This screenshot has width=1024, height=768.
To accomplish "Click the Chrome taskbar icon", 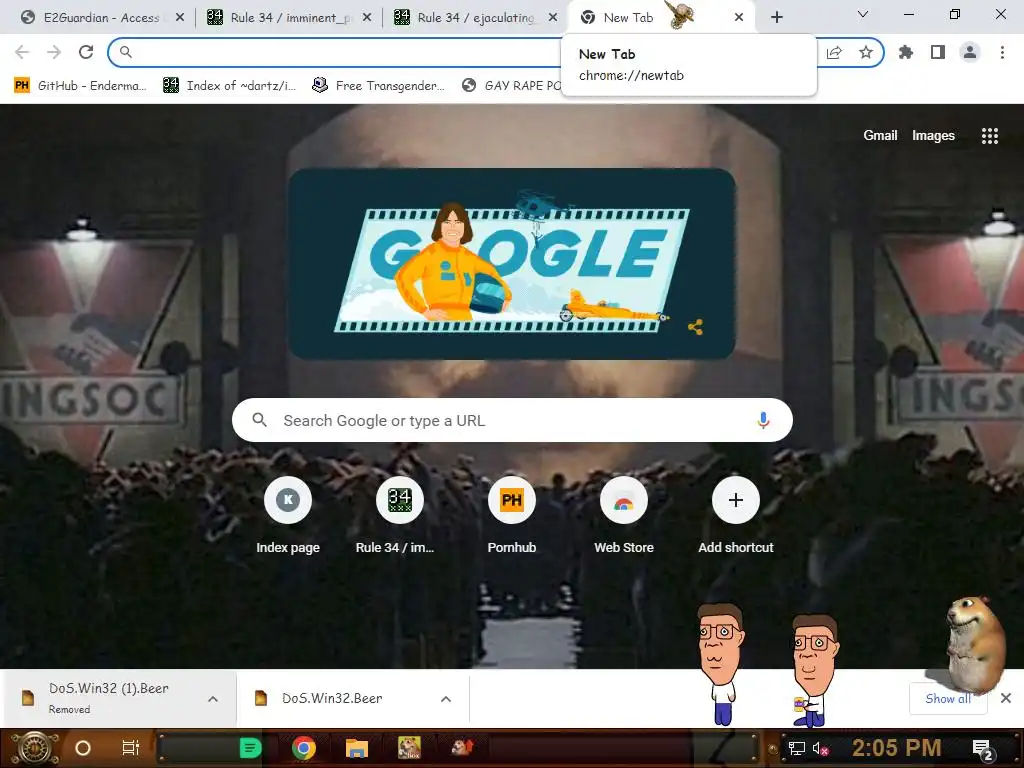I will pos(304,748).
